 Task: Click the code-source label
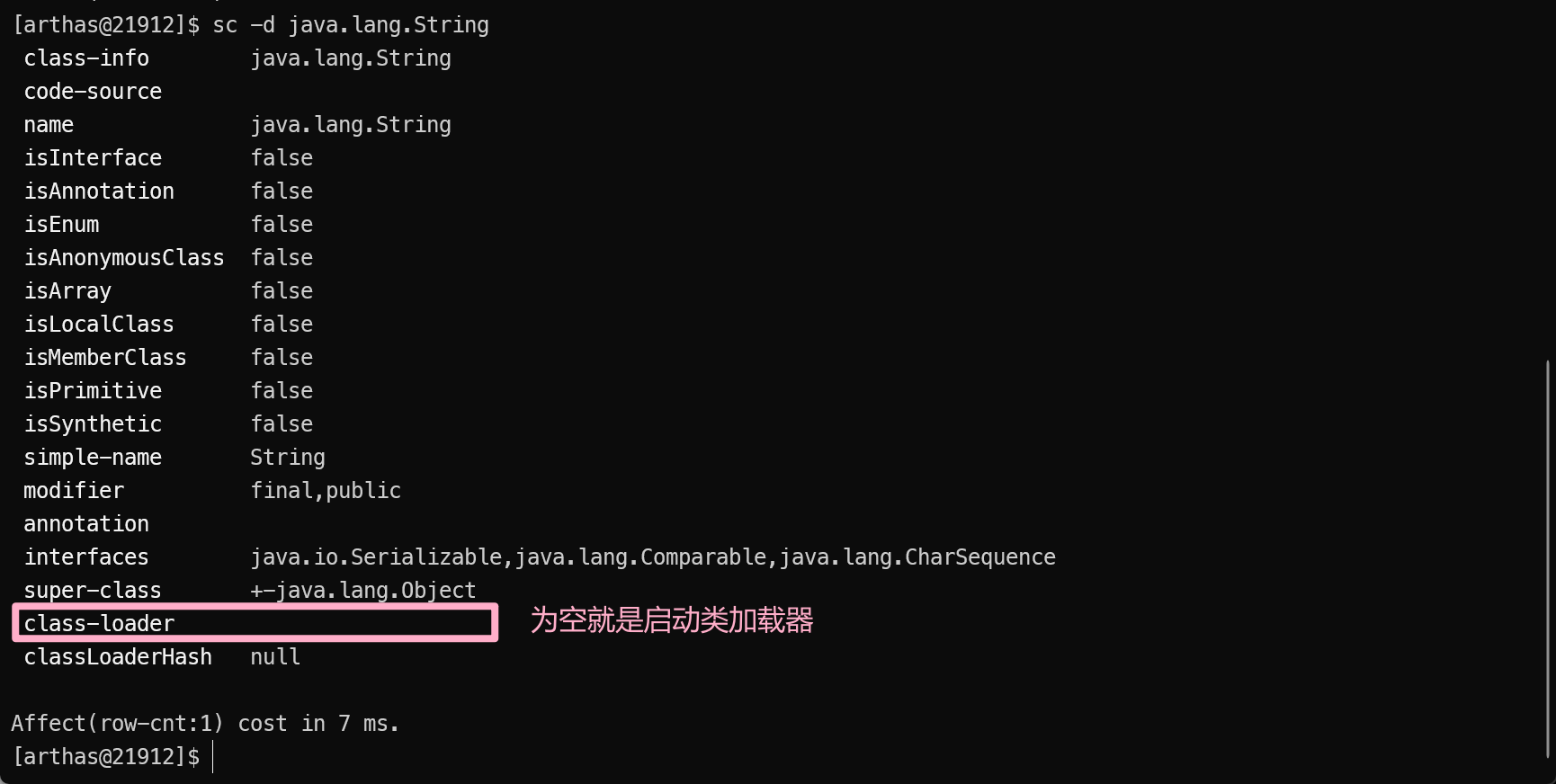93,92
